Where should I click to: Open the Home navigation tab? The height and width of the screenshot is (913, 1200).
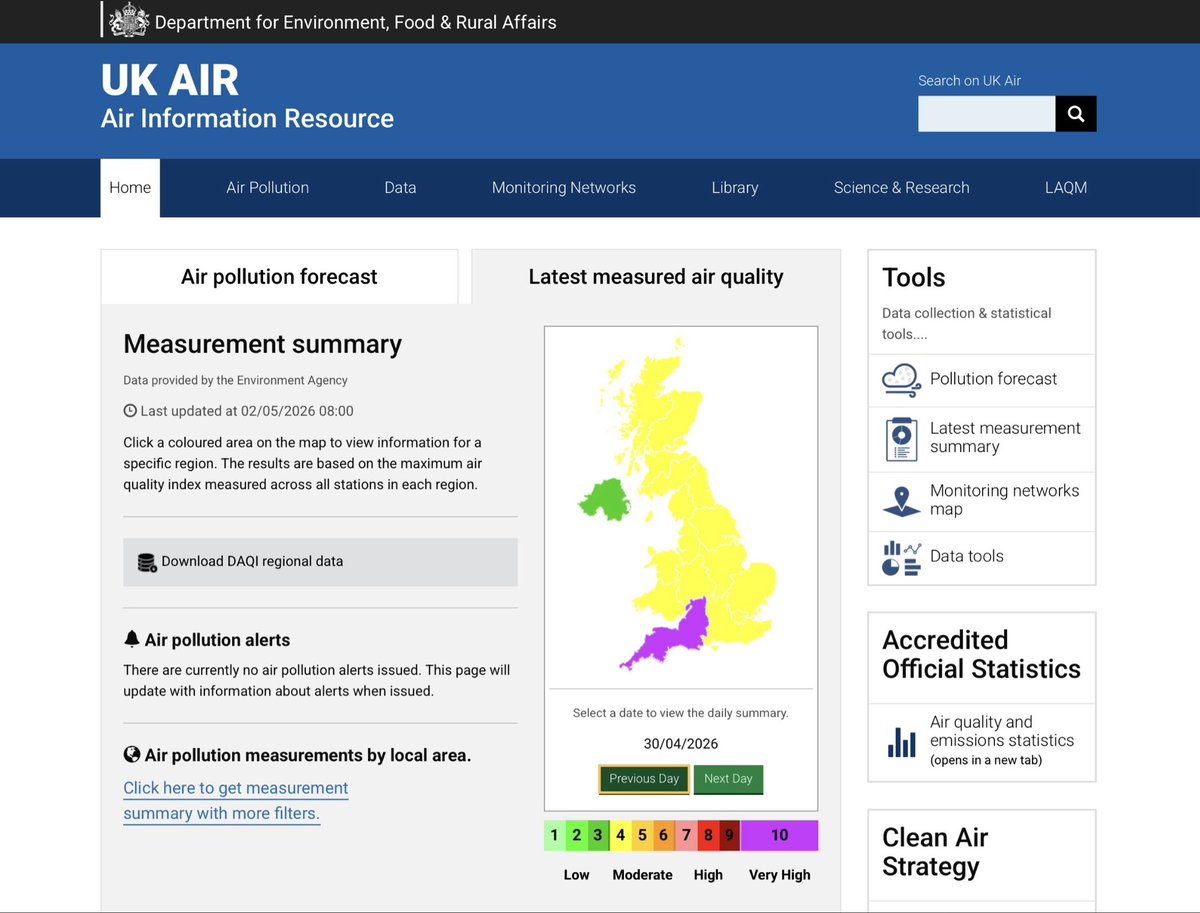coord(130,187)
